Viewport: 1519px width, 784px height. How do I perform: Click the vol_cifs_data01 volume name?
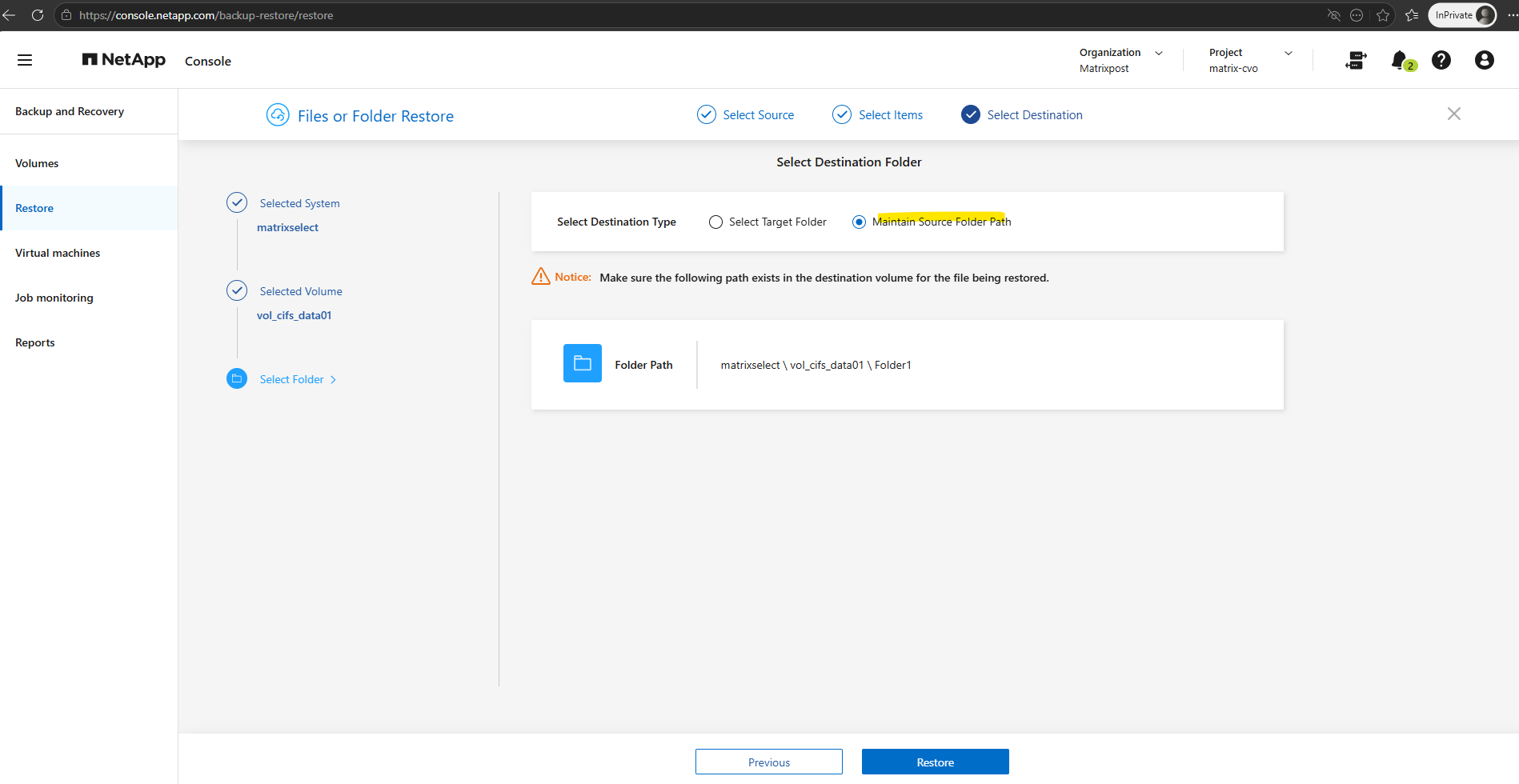[294, 315]
